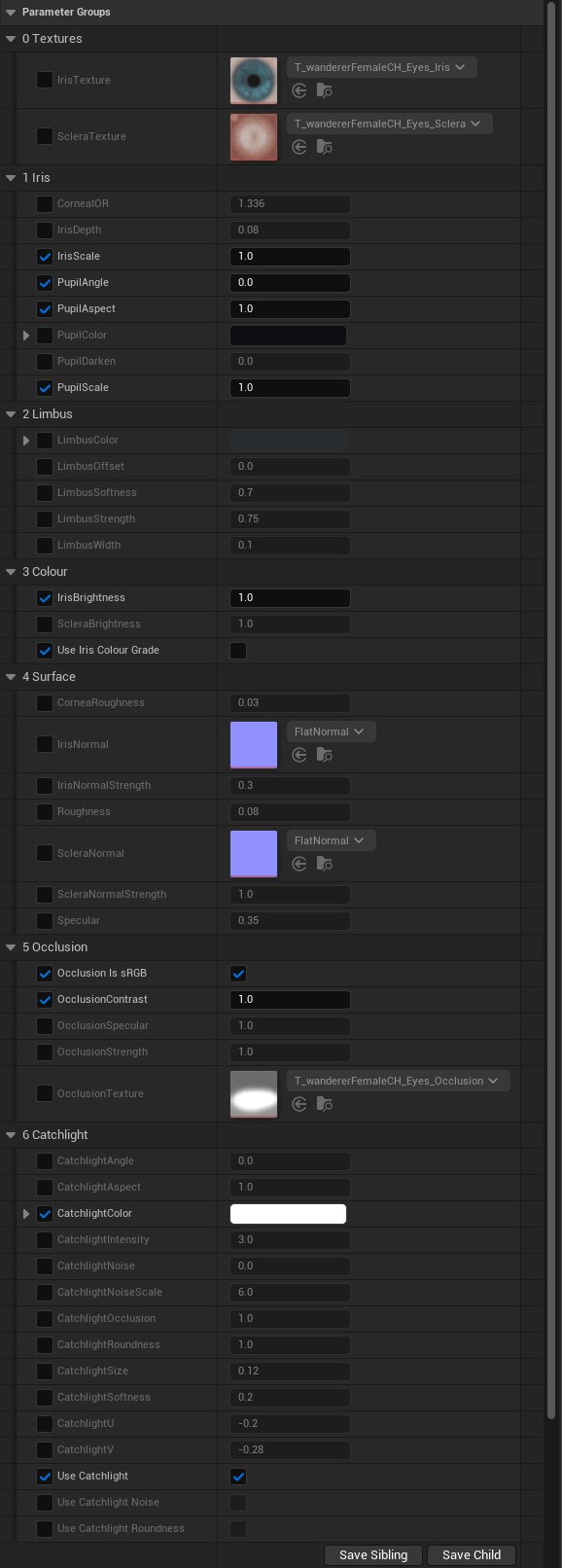
Task: Open the PupilColor color swatch
Action: (x=288, y=336)
